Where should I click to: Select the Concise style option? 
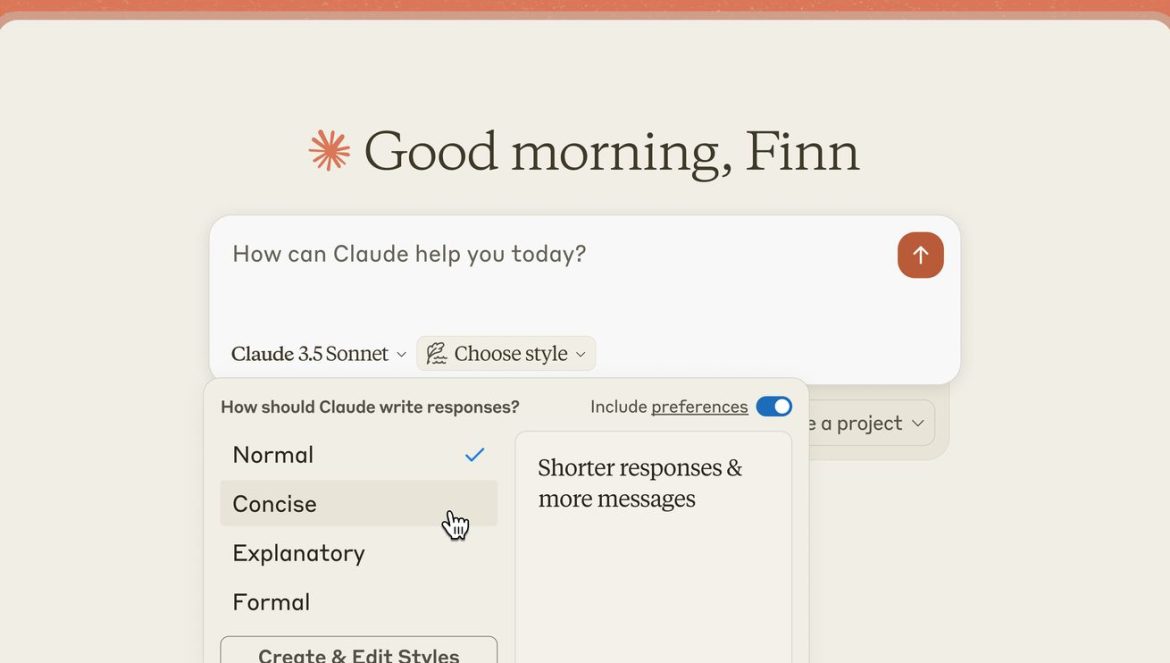359,503
